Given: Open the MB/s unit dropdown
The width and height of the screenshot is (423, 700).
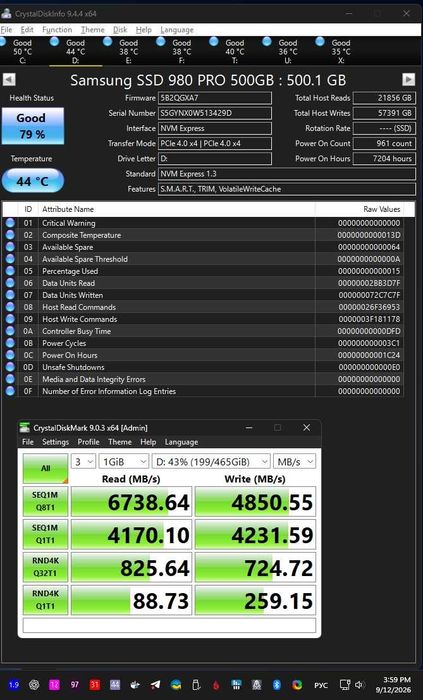Looking at the screenshot, I should click(294, 462).
